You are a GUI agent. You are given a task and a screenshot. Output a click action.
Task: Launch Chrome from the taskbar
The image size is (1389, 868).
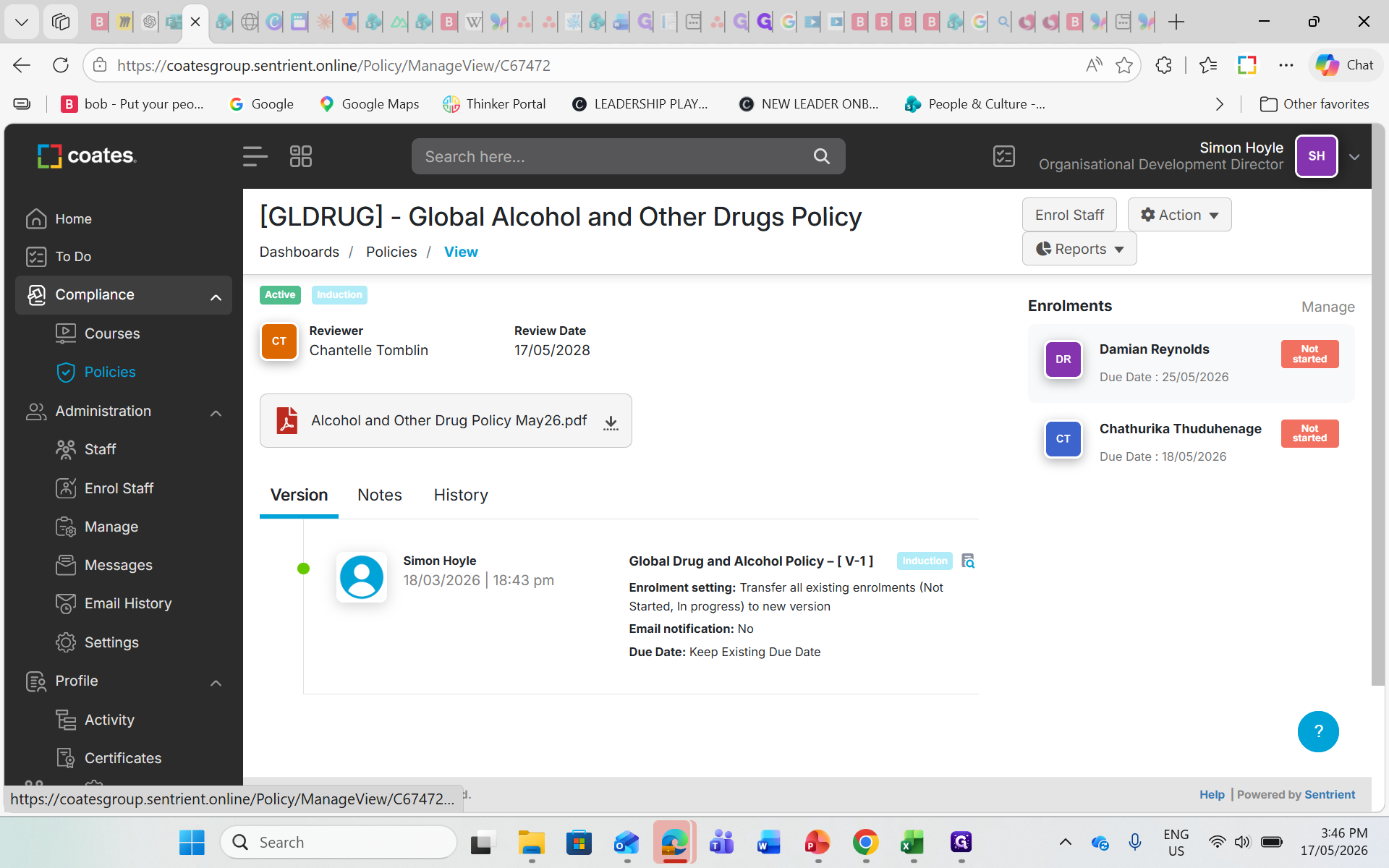pos(865,842)
